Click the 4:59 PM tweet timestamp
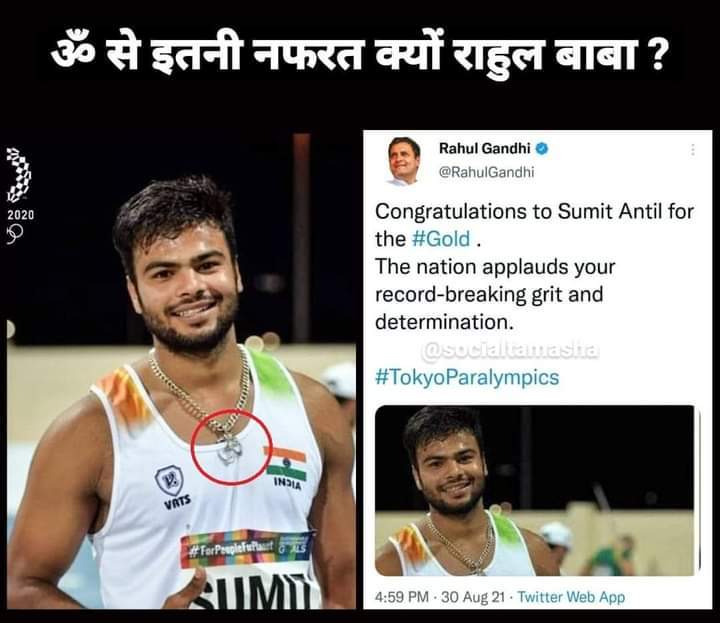 pyautogui.click(x=402, y=597)
